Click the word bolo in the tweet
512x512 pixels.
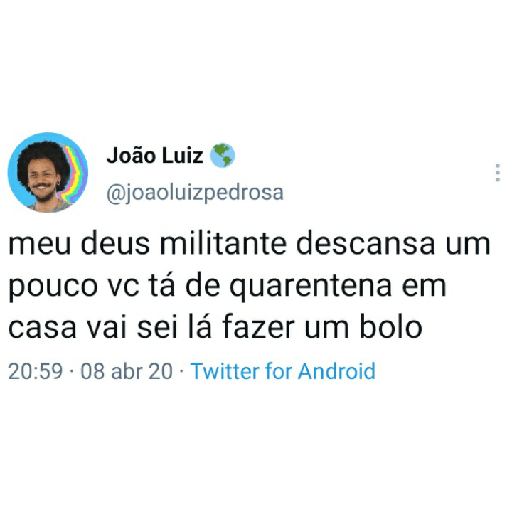tap(391, 327)
